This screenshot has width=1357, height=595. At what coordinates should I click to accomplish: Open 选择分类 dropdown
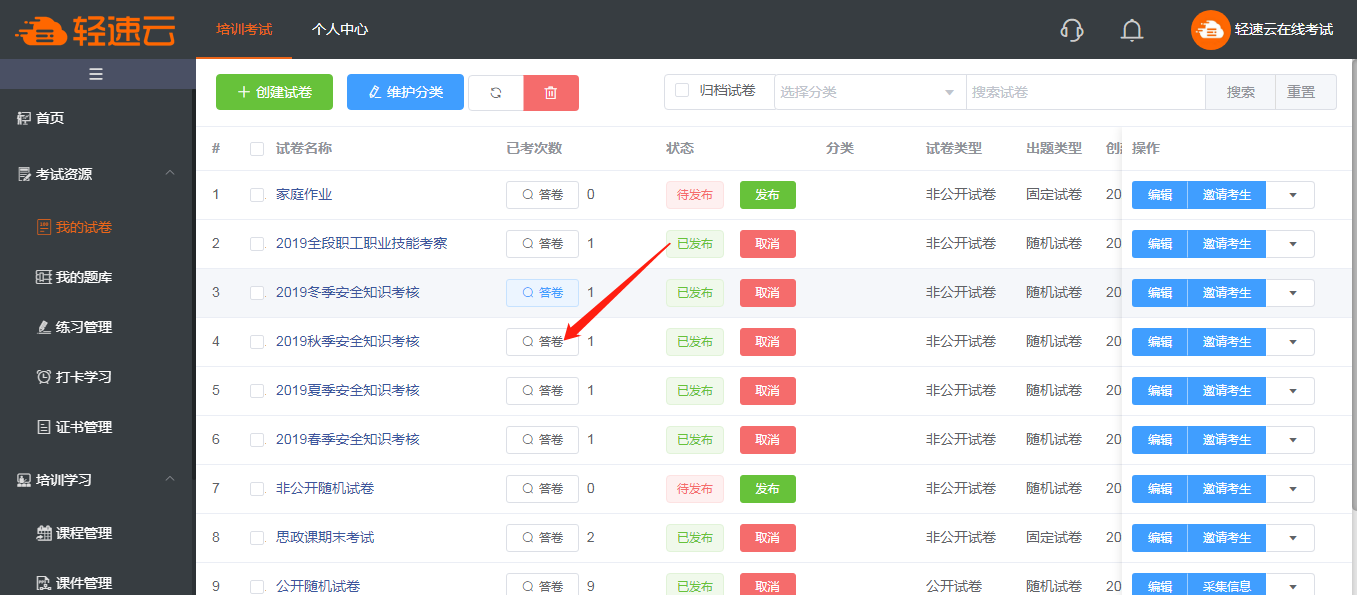(869, 92)
